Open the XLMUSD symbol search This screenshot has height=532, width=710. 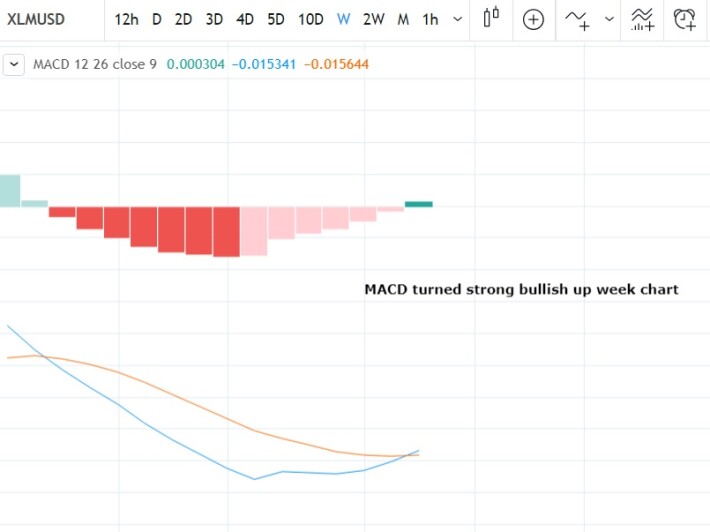pyautogui.click(x=36, y=19)
